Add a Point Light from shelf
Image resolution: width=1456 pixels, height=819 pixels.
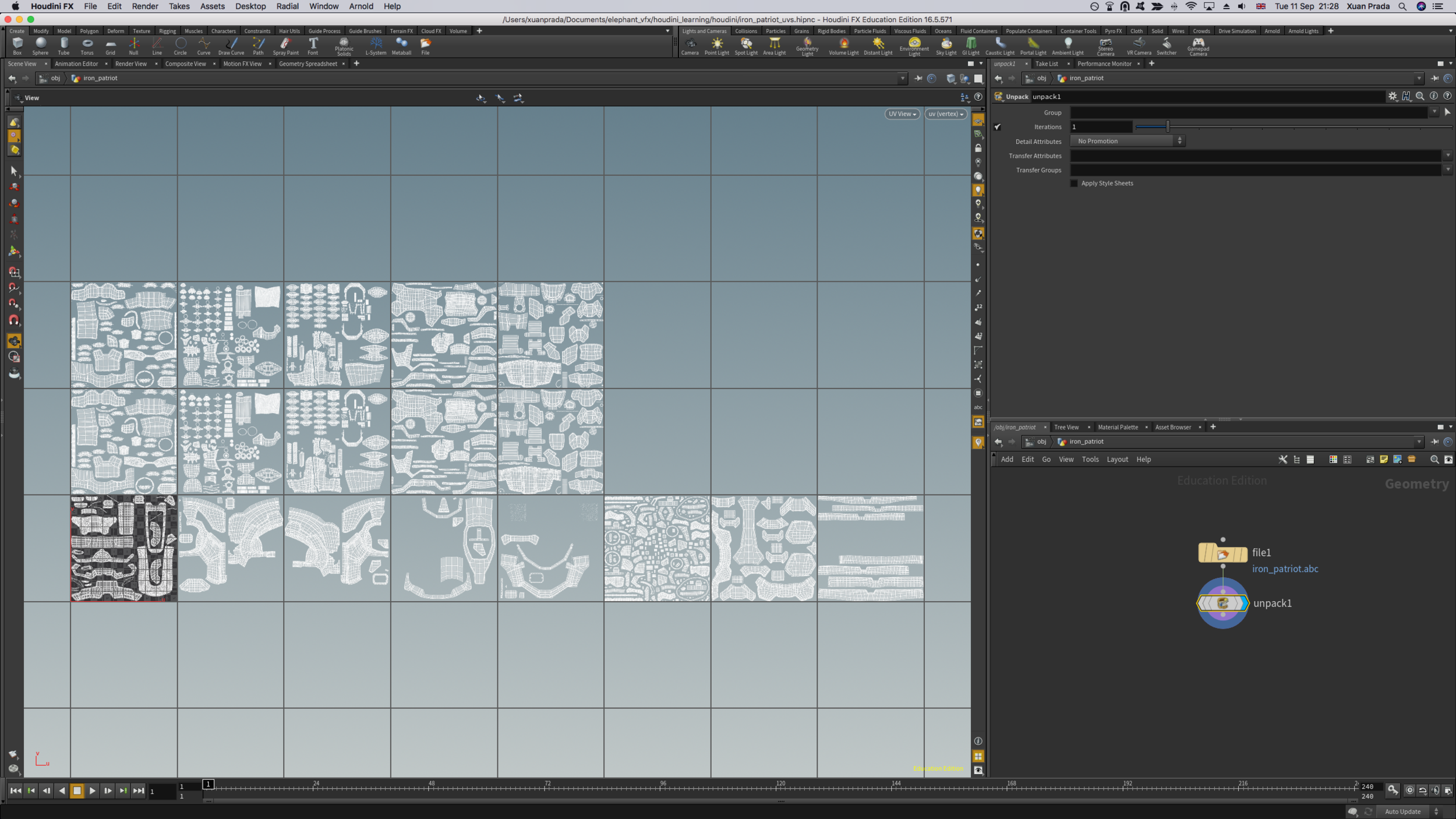716,45
